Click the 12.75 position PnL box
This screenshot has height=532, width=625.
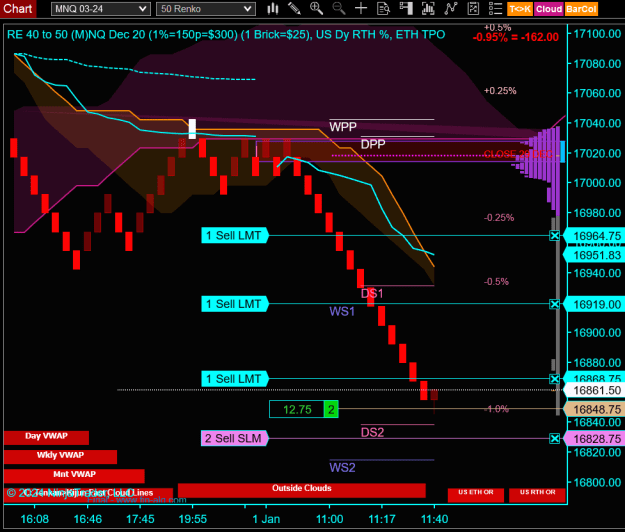[x=297, y=409]
